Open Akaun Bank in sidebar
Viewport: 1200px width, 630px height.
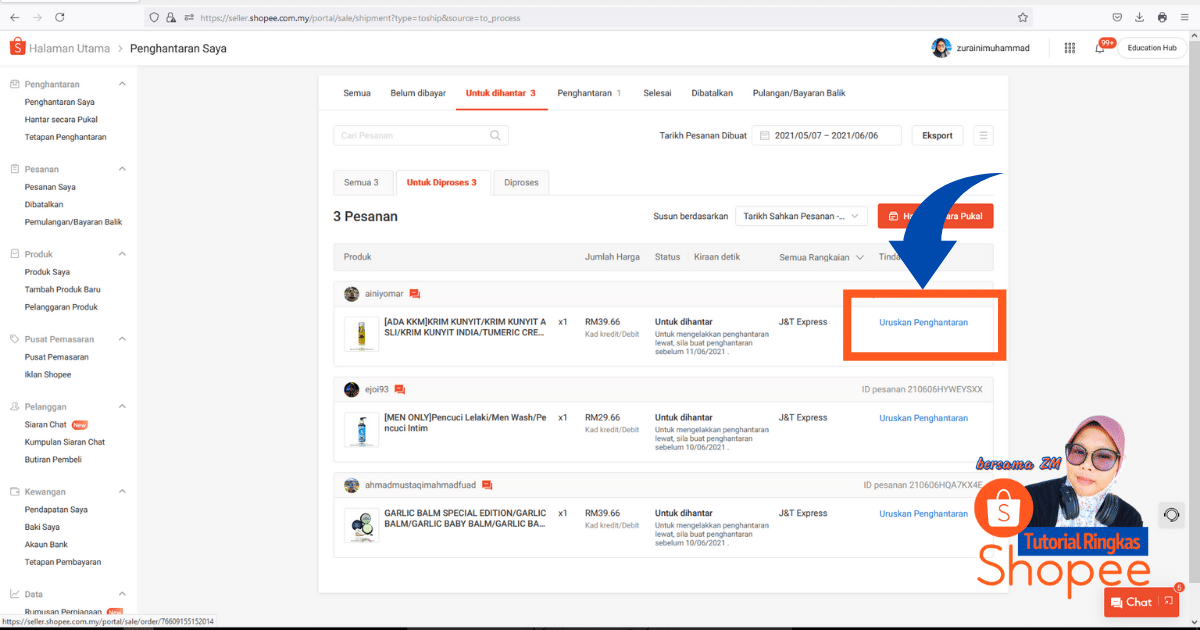46,544
